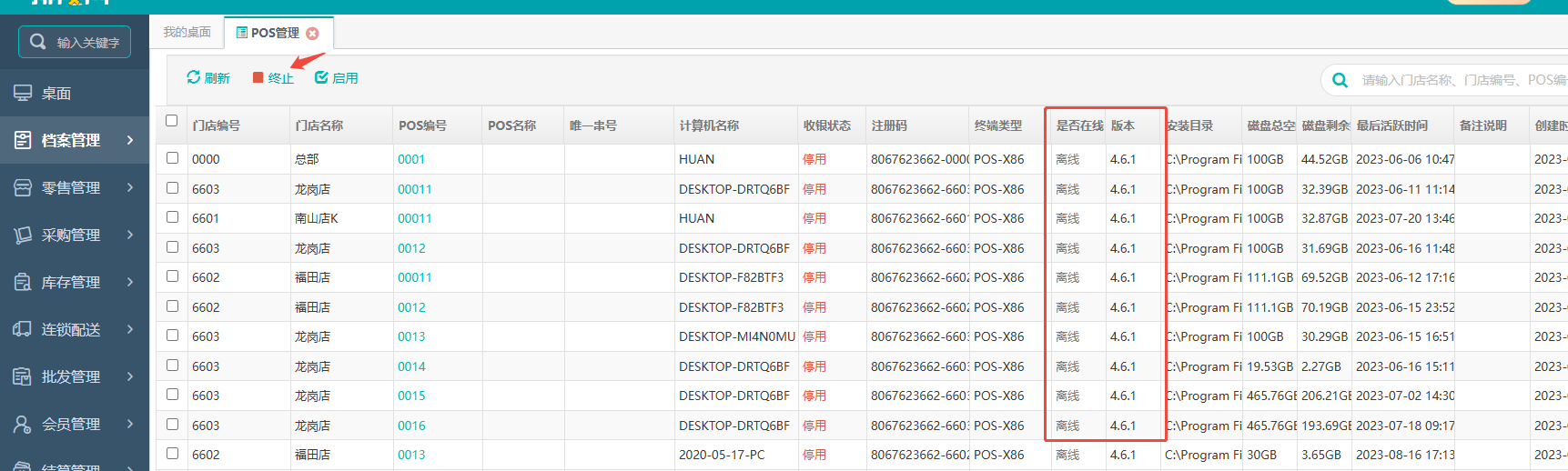Click the refresh icon beside 刷新
Screen dimensions: 1568x471
tap(193, 77)
